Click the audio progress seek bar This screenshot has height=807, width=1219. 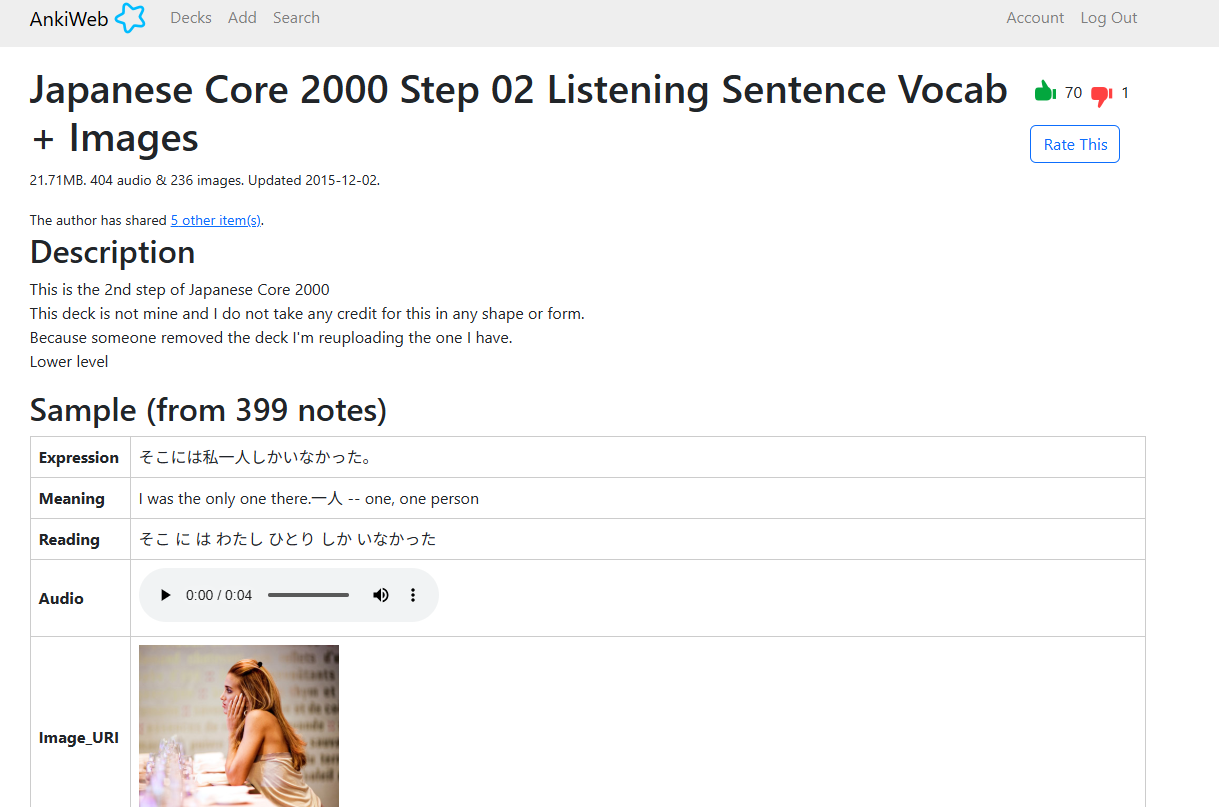pyautogui.click(x=308, y=595)
